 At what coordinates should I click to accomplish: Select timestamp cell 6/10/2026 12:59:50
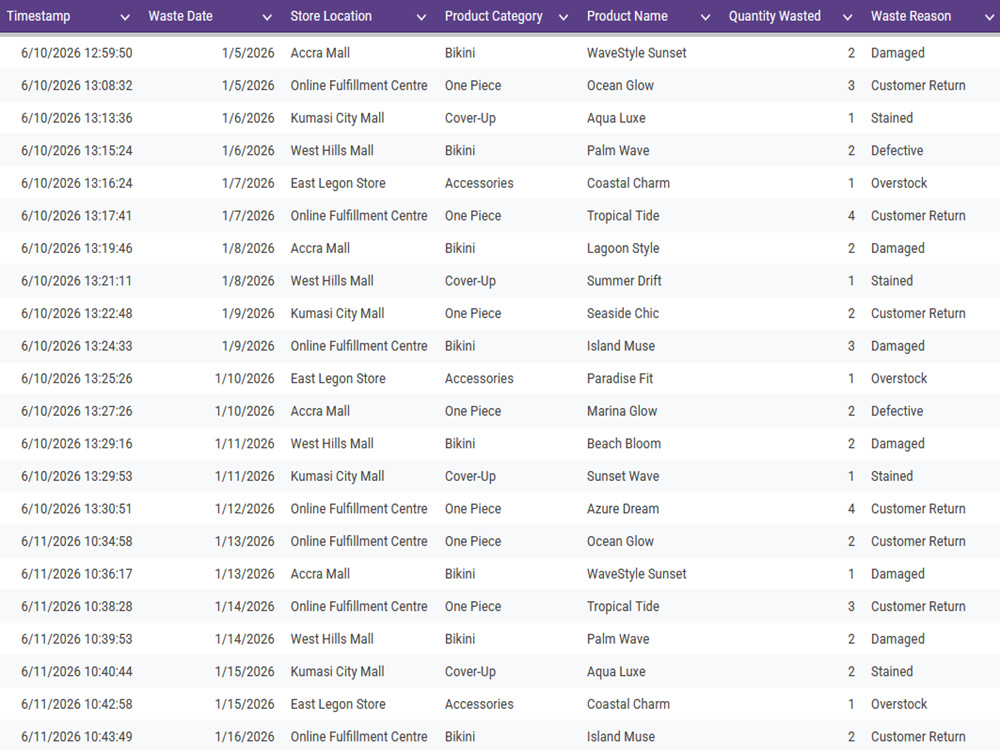[77, 53]
